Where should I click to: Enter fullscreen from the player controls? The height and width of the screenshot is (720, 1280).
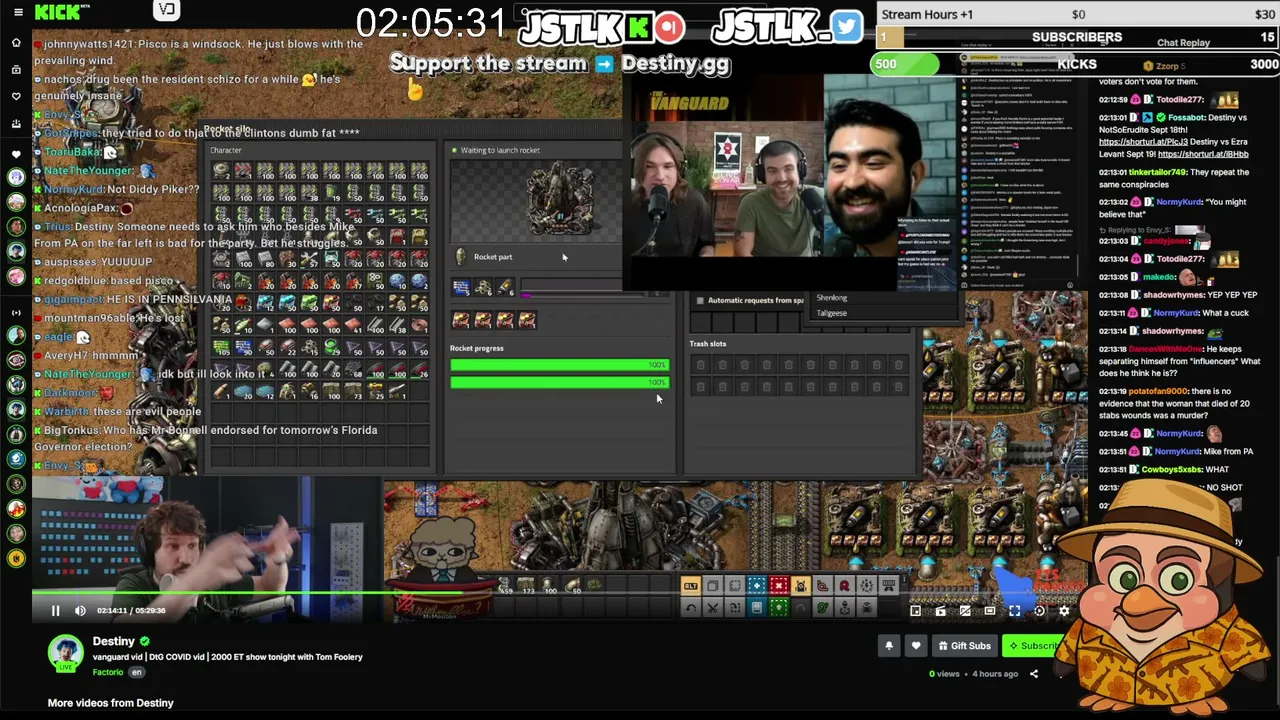[1014, 611]
